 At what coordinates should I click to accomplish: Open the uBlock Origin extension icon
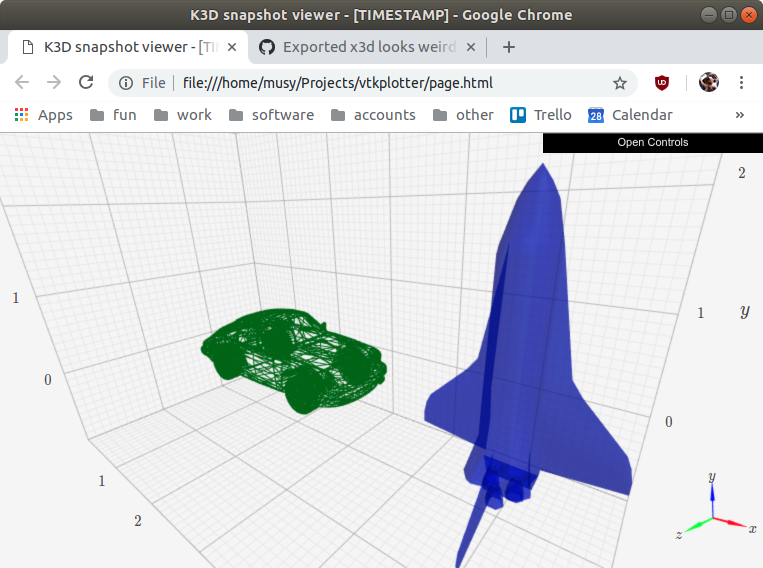point(662,83)
